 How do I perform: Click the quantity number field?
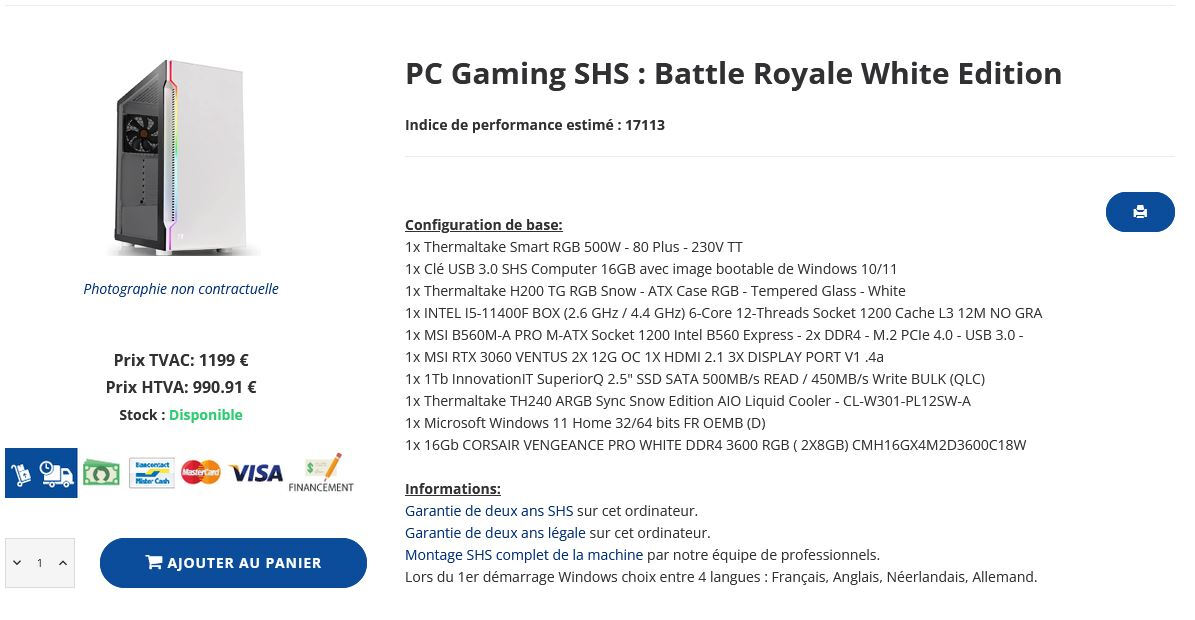(40, 563)
